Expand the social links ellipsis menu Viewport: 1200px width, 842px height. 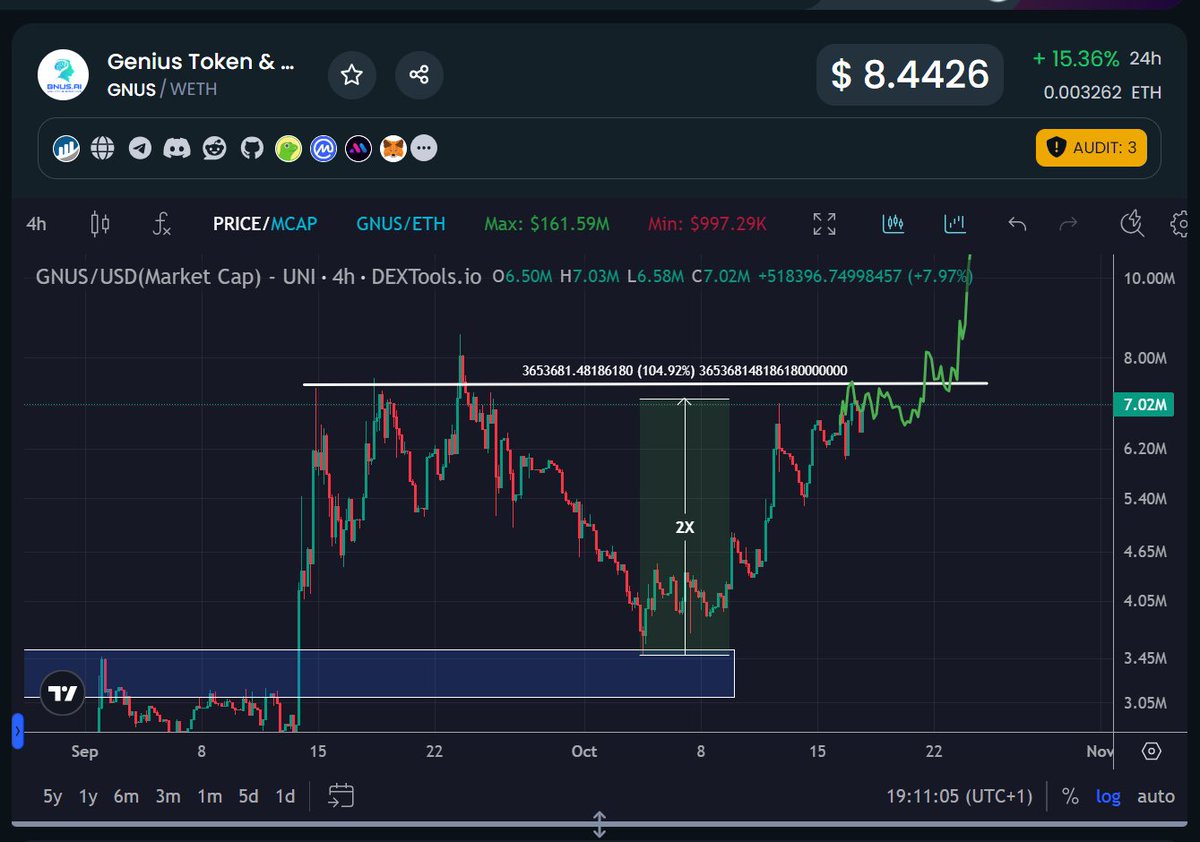[x=424, y=148]
